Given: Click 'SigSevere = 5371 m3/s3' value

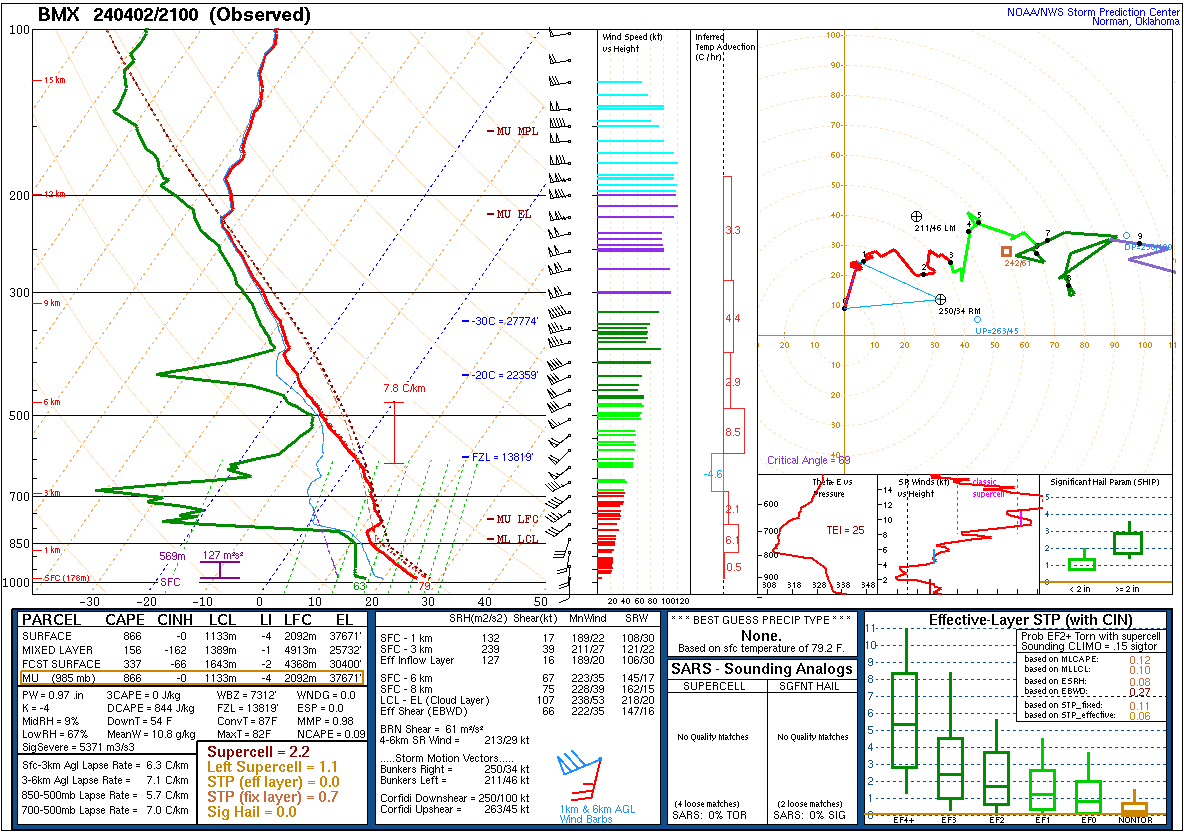Looking at the screenshot, I should pos(79,747).
